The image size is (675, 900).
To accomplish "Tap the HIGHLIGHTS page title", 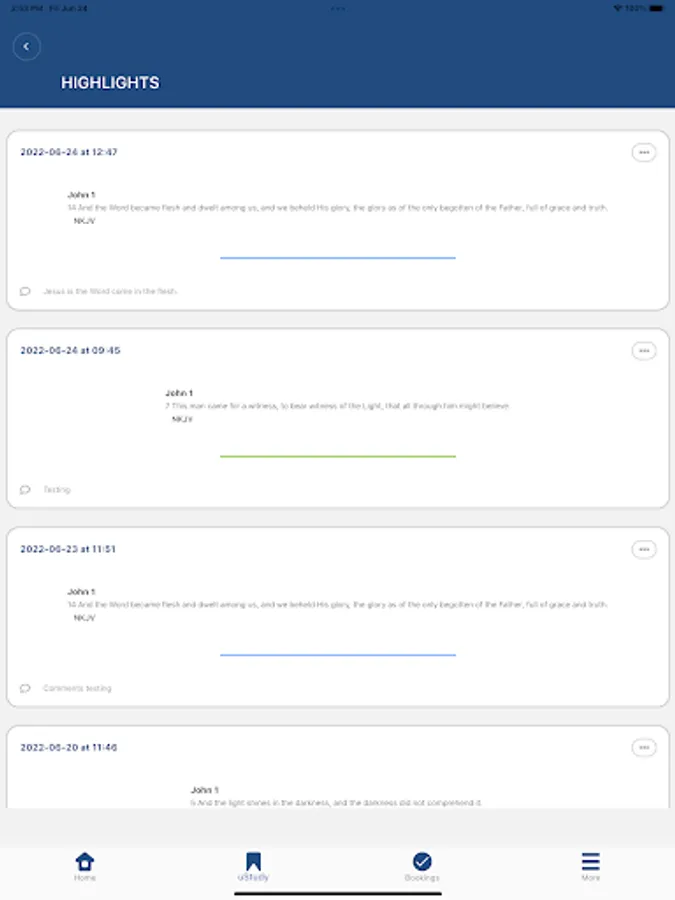I will [110, 83].
